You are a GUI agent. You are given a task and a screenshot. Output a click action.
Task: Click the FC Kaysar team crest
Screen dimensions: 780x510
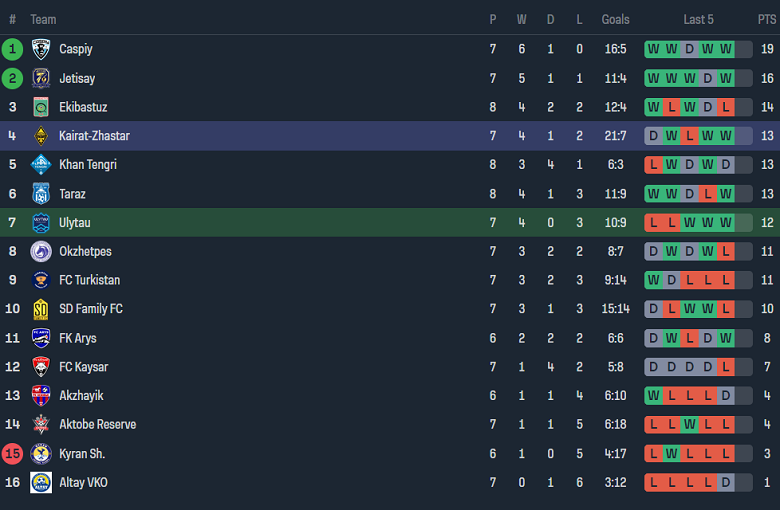[x=41, y=367]
